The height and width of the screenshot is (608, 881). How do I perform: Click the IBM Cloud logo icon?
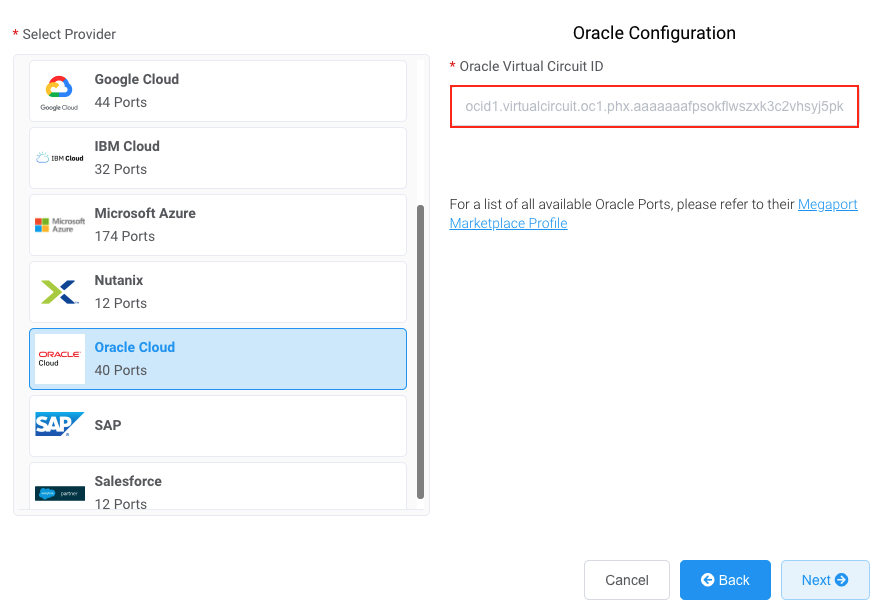pos(60,158)
